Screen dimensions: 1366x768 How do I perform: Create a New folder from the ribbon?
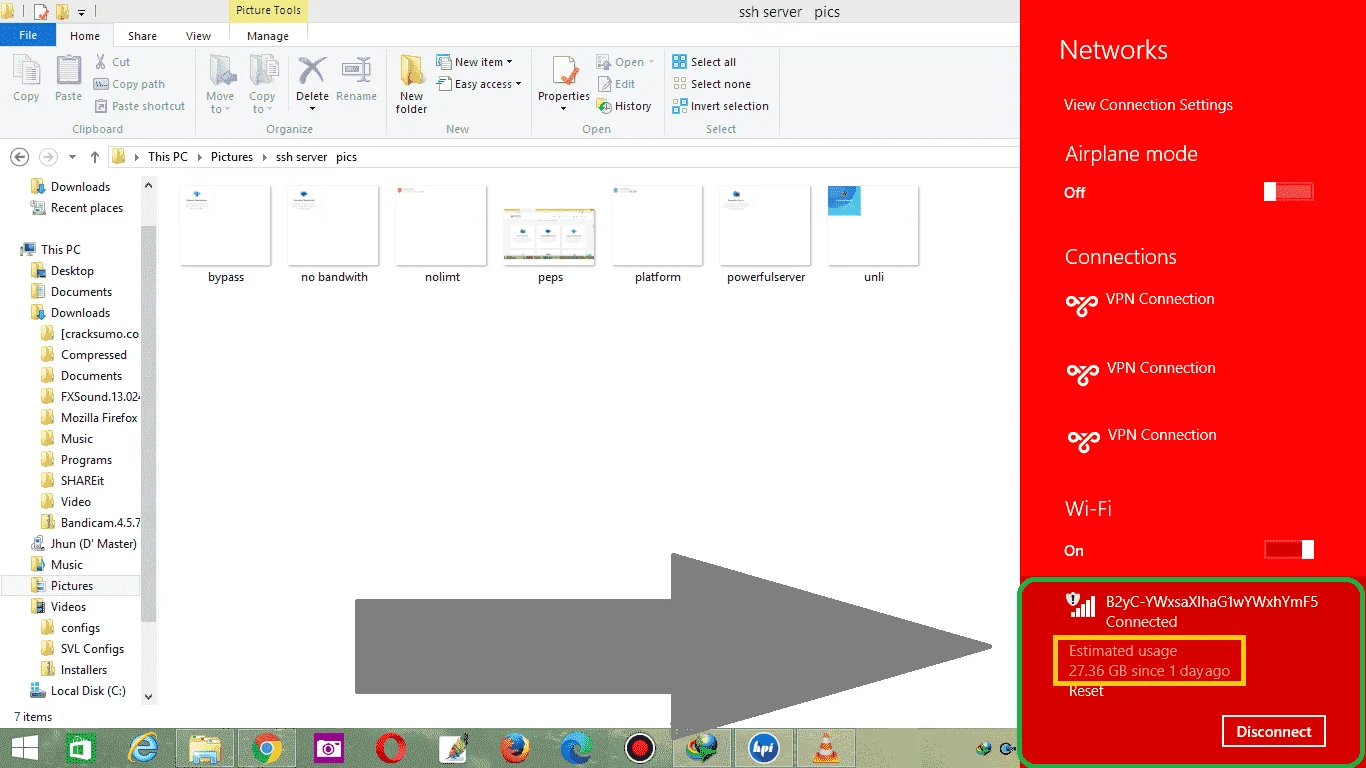point(411,84)
